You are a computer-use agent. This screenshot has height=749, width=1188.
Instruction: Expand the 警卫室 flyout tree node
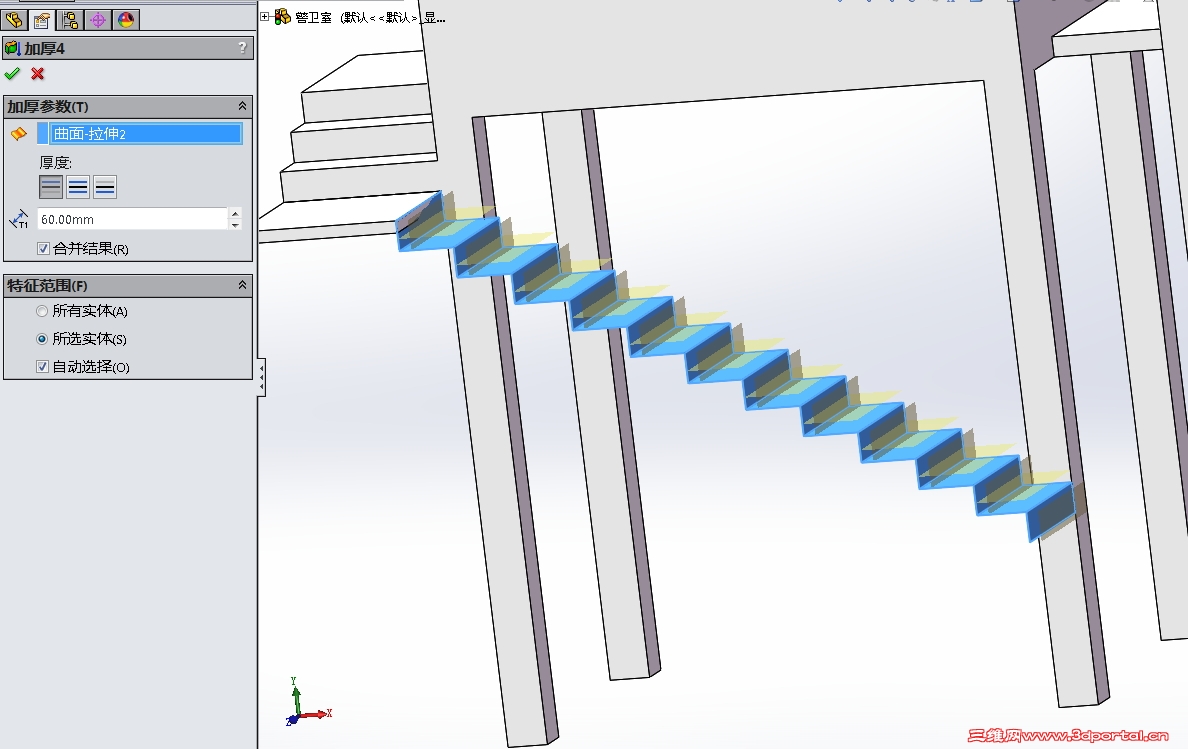point(264,17)
